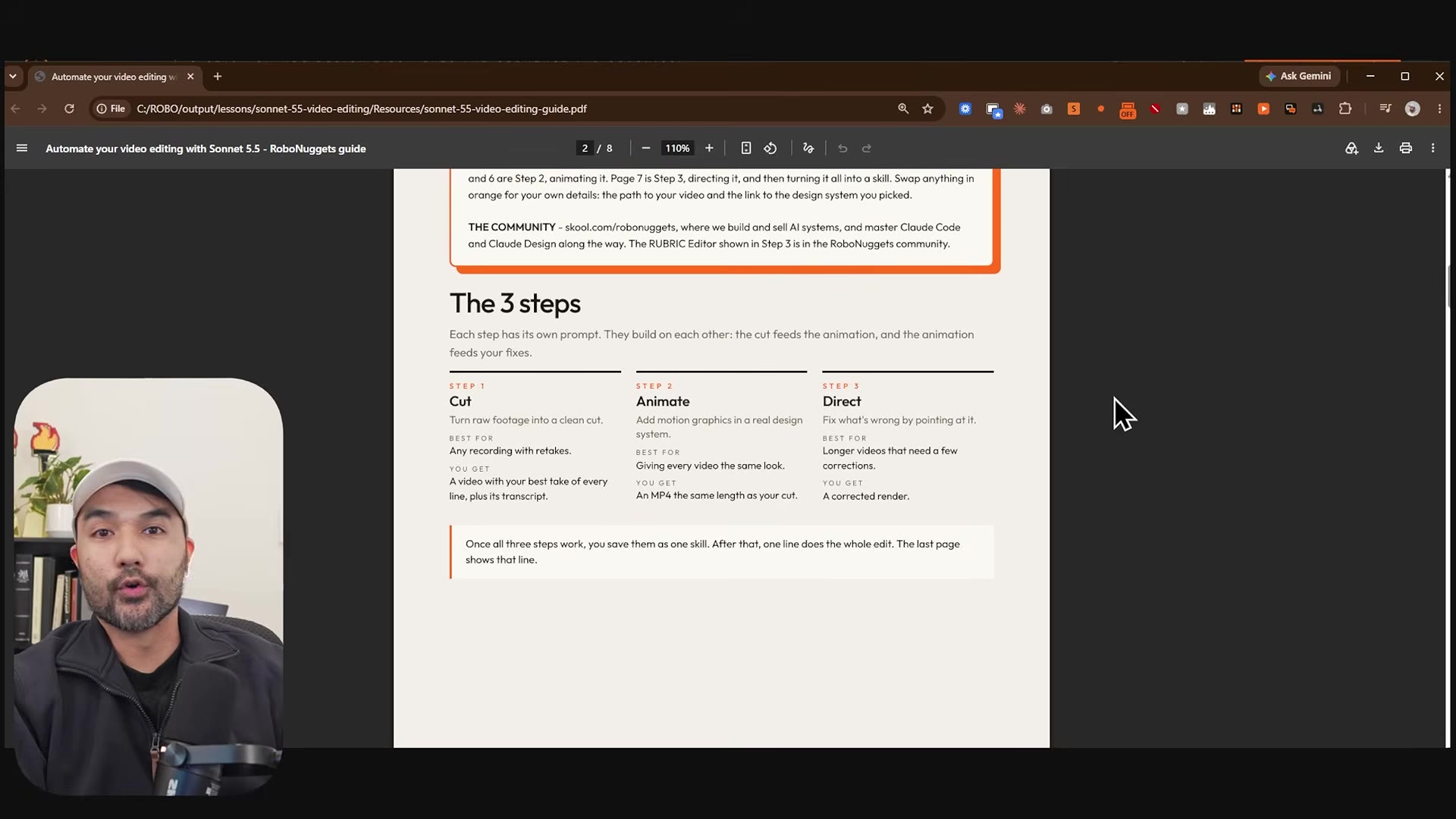Open the media controls playlist icon
The image size is (1456, 819).
coord(1385,108)
